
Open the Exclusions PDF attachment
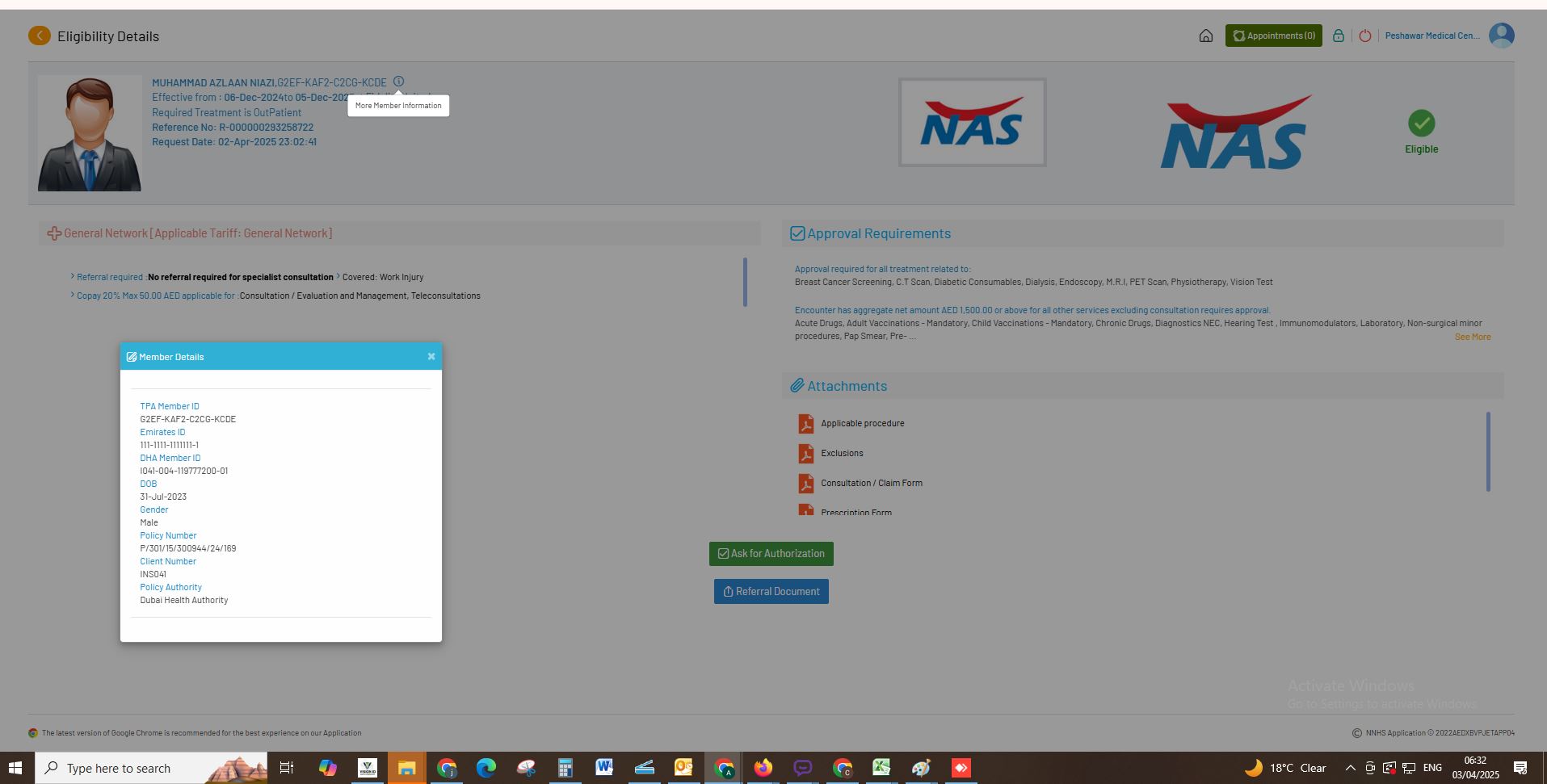(842, 453)
